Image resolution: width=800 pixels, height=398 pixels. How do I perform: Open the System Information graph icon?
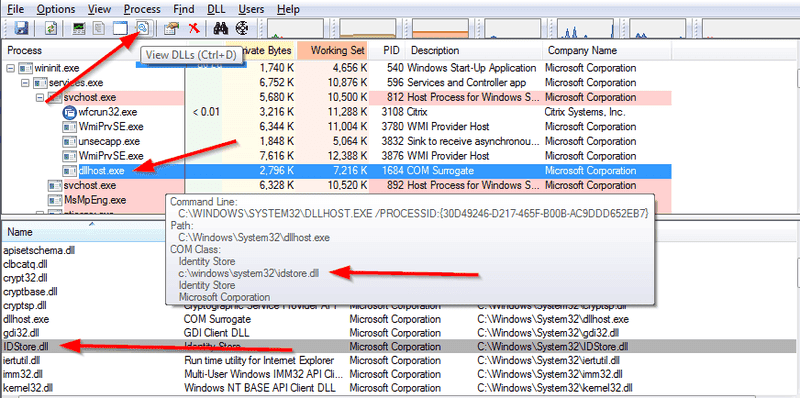pyautogui.click(x=79, y=28)
